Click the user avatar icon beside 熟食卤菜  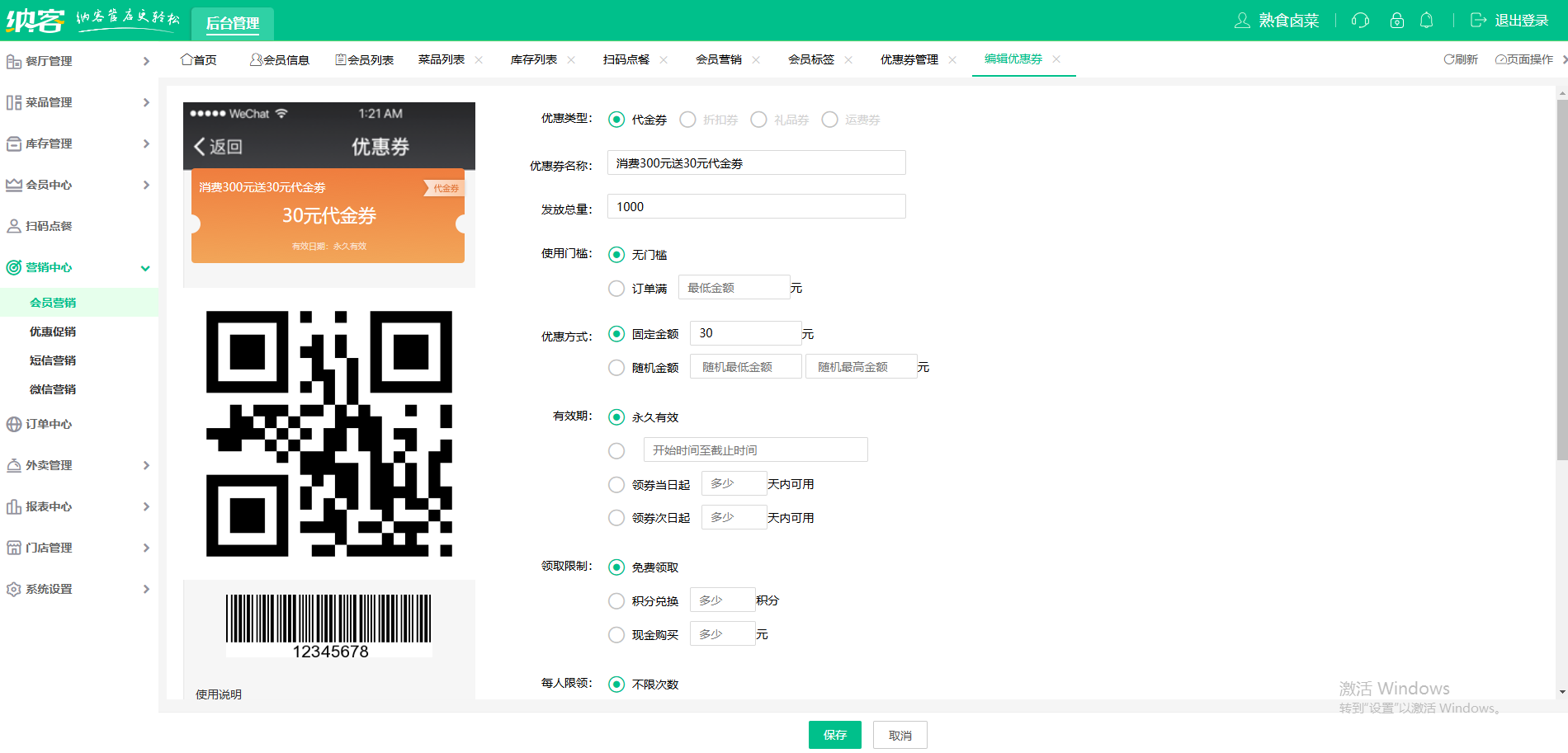click(x=1242, y=21)
